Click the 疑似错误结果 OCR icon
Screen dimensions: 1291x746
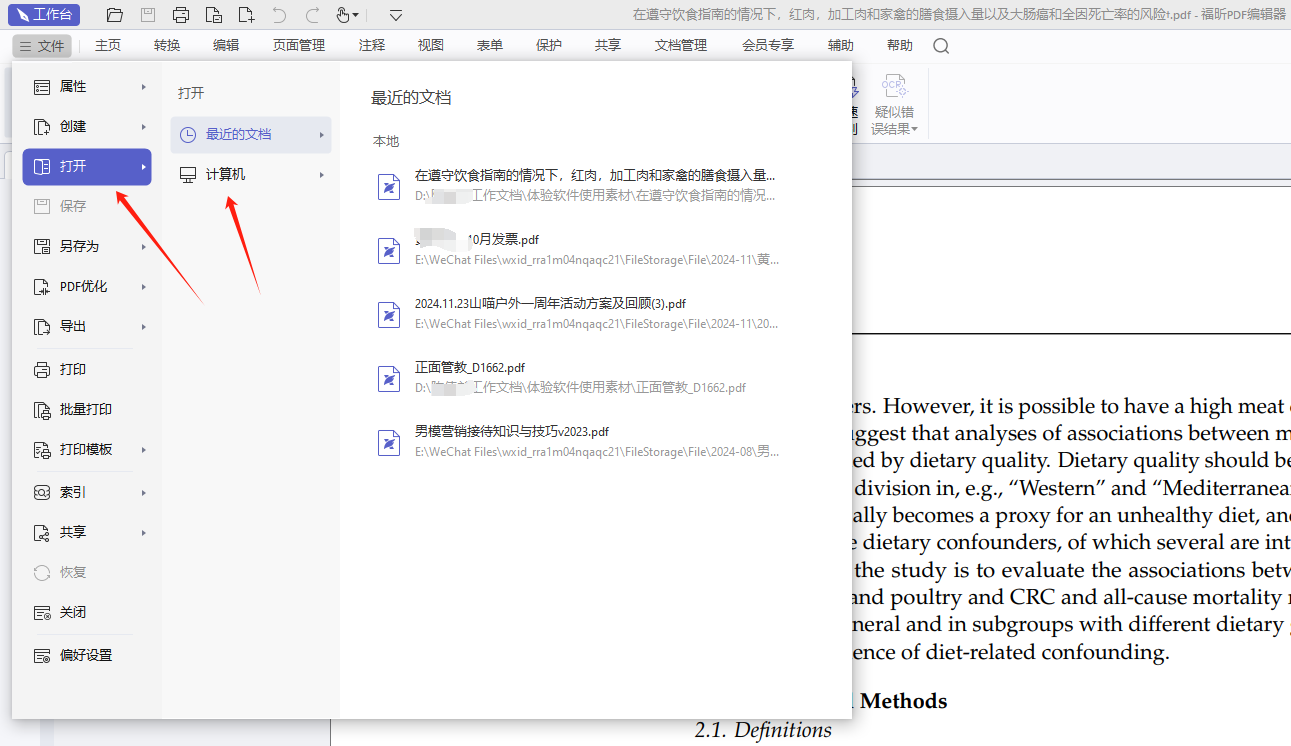(x=894, y=102)
